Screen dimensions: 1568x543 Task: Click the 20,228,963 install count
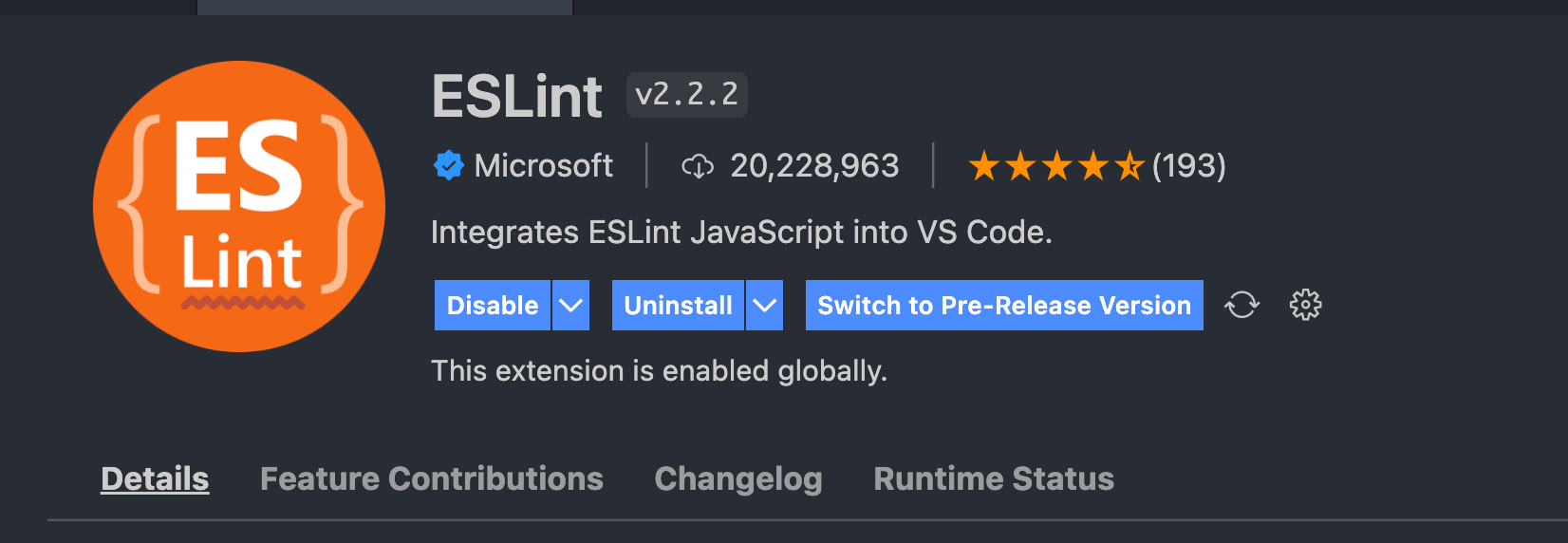[814, 166]
